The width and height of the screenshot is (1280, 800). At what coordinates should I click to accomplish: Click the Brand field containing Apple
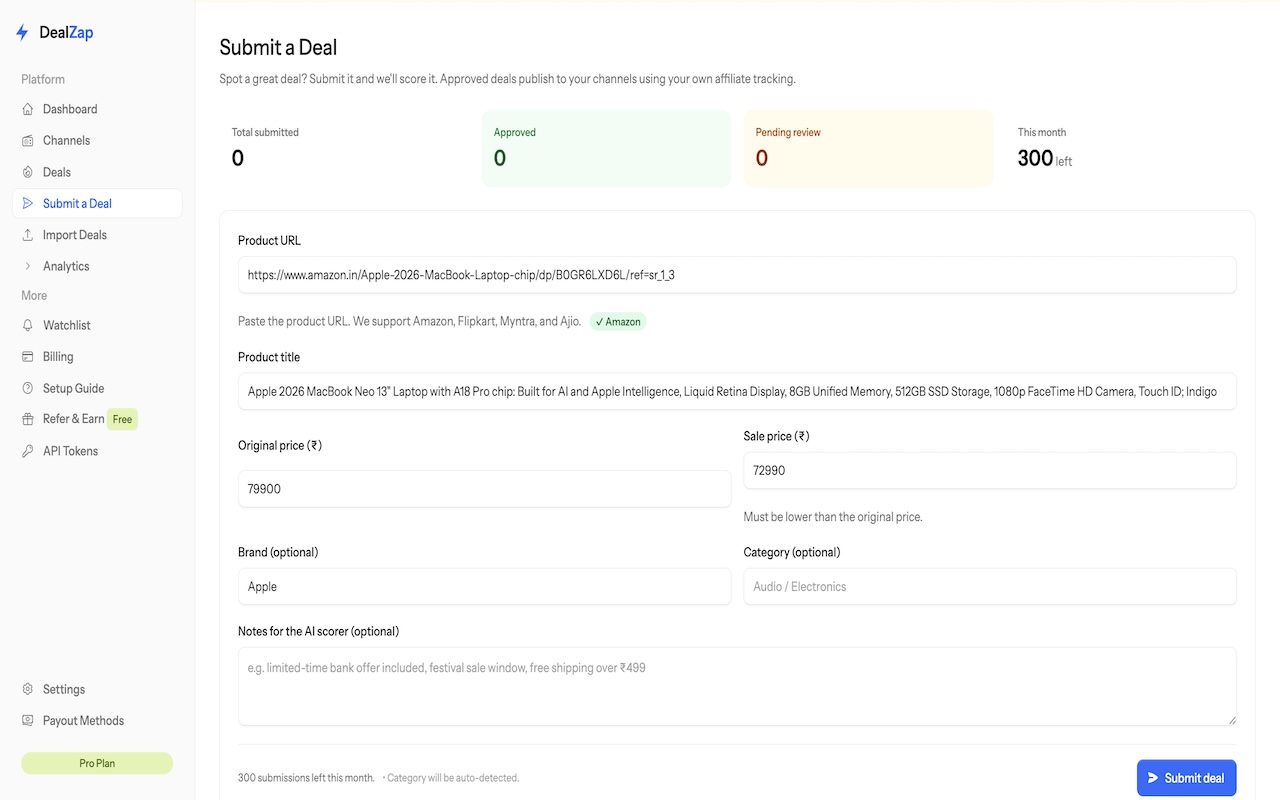tap(484, 587)
